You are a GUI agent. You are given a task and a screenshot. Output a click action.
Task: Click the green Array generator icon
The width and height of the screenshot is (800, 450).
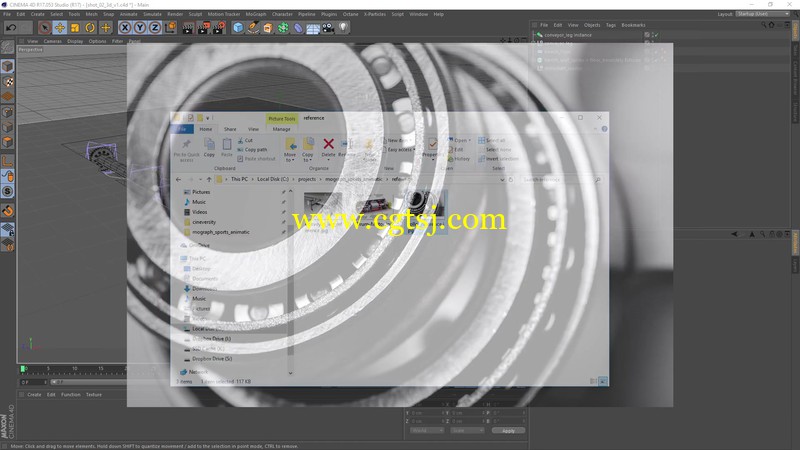283,28
